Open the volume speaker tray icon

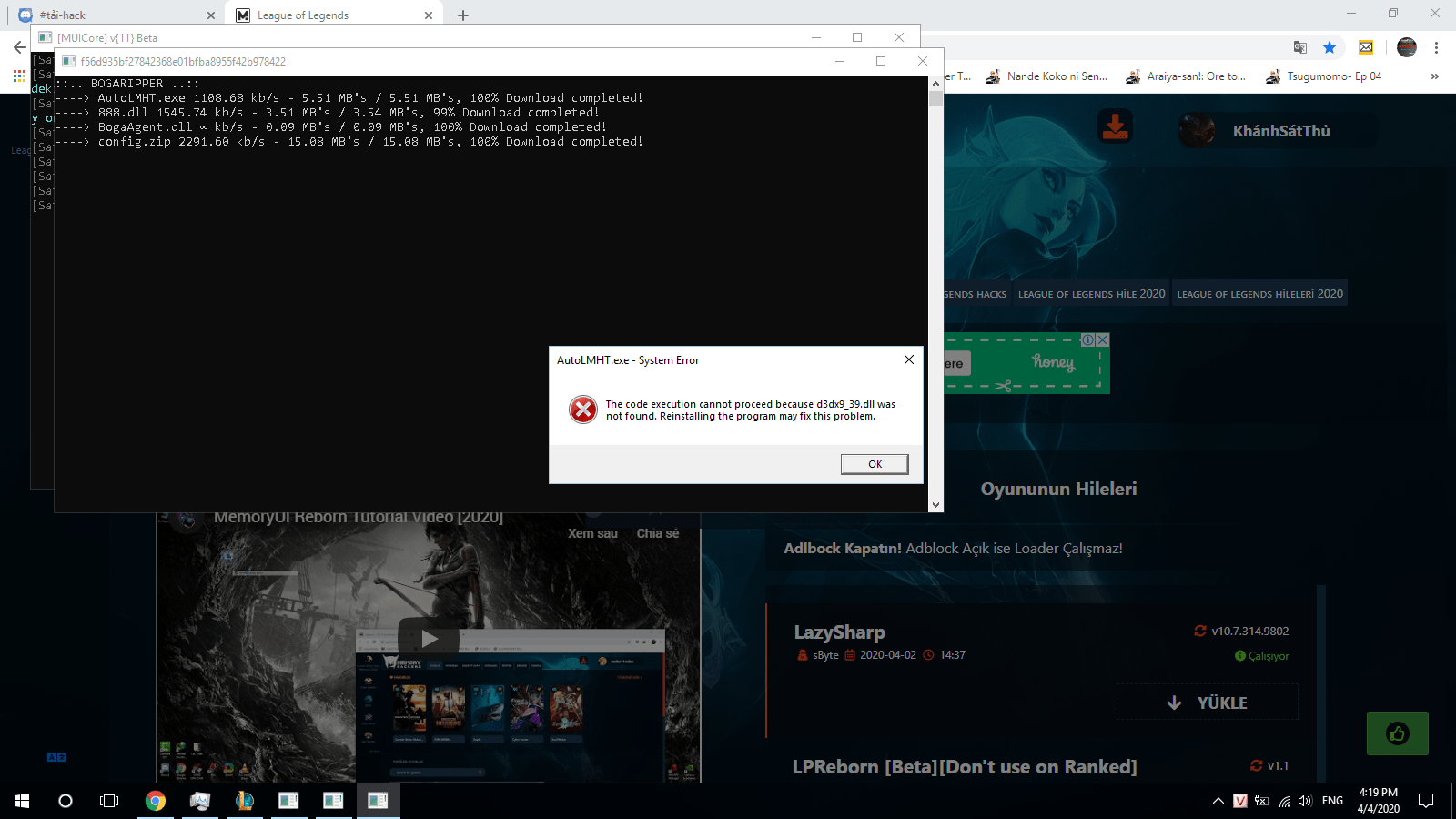[1306, 801]
